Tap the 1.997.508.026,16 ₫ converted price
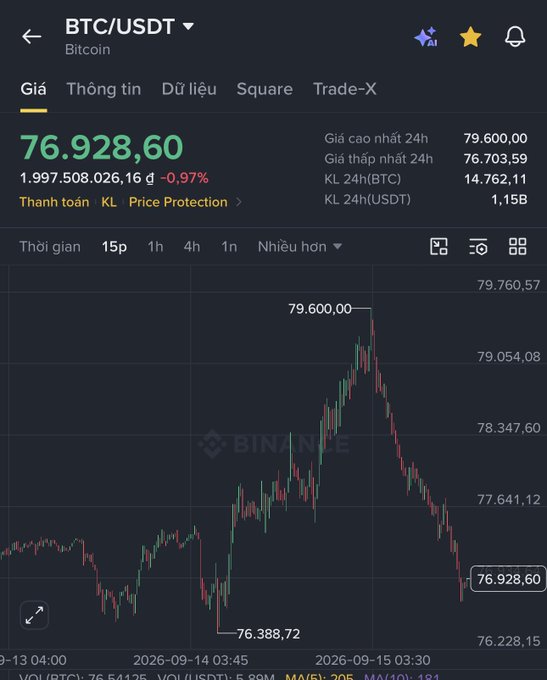The width and height of the screenshot is (547, 680). pyautogui.click(x=87, y=178)
